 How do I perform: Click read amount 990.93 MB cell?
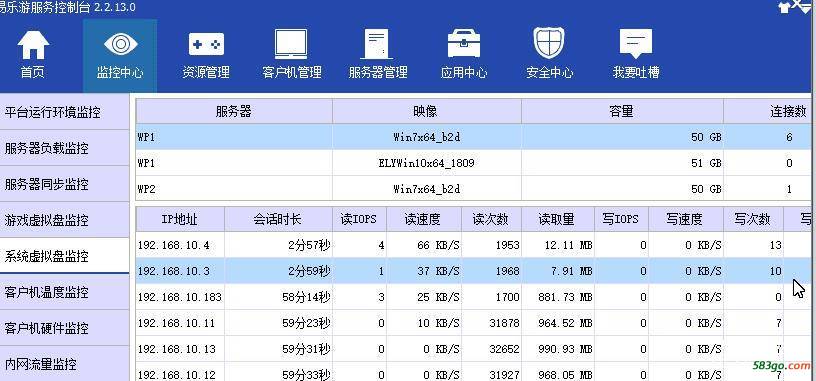(x=557, y=349)
